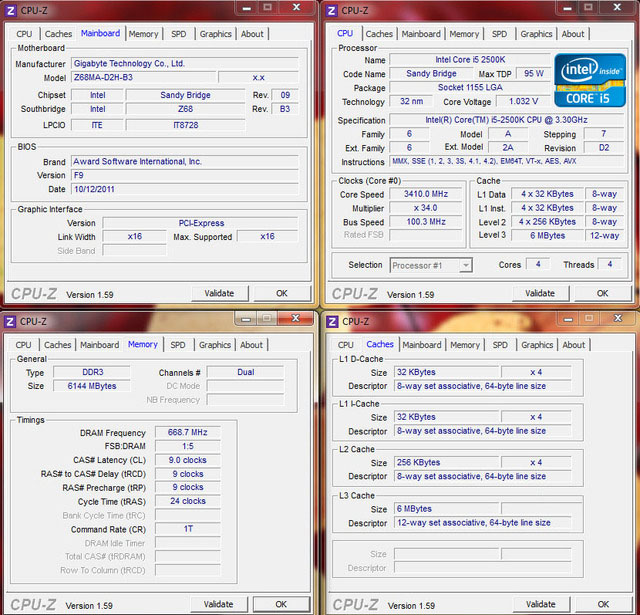
Task: Open About tab in Caches window
Action: pos(573,345)
